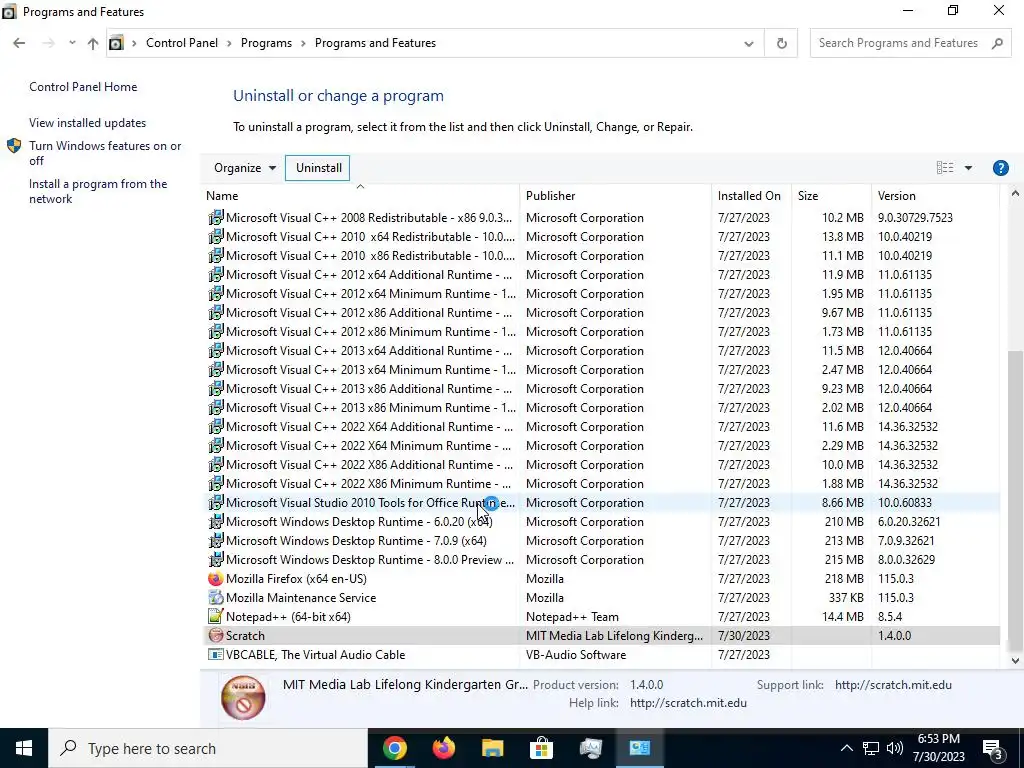1024x768 pixels.
Task: Sort by the Installed On column header
Action: tap(752, 195)
